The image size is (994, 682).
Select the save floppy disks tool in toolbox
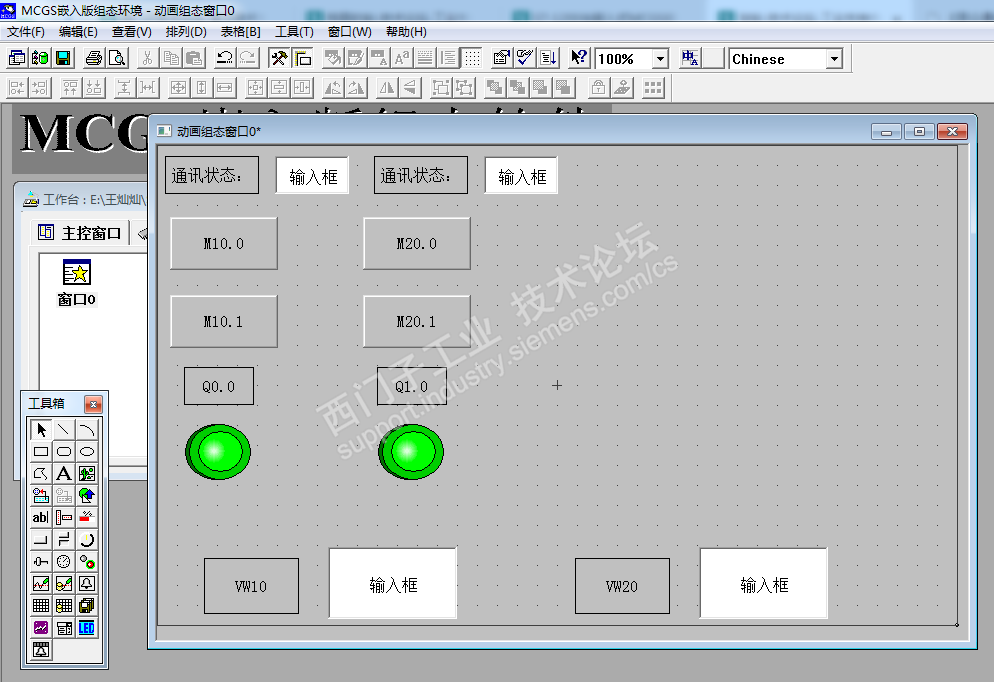[x=87, y=606]
